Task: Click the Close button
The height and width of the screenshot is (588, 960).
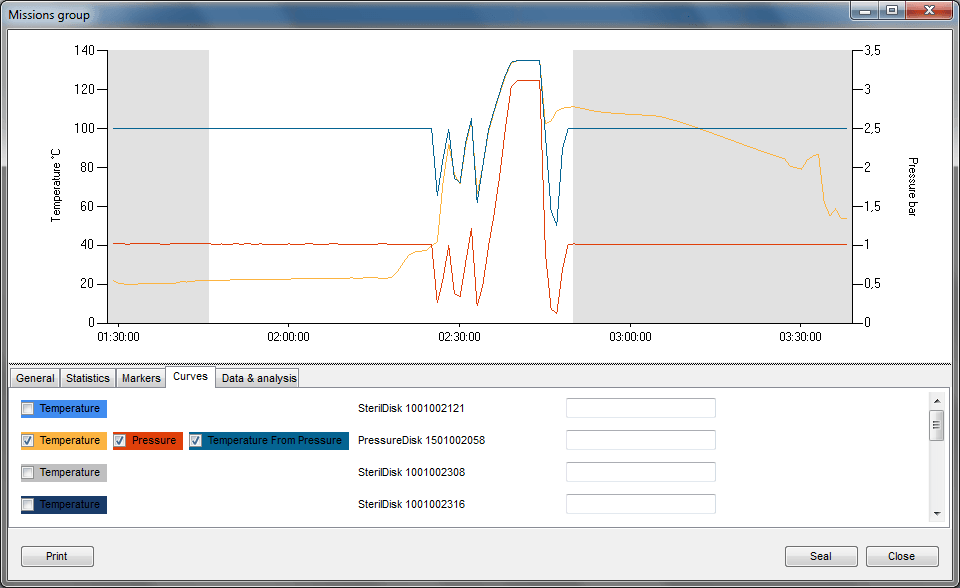Action: pos(901,556)
